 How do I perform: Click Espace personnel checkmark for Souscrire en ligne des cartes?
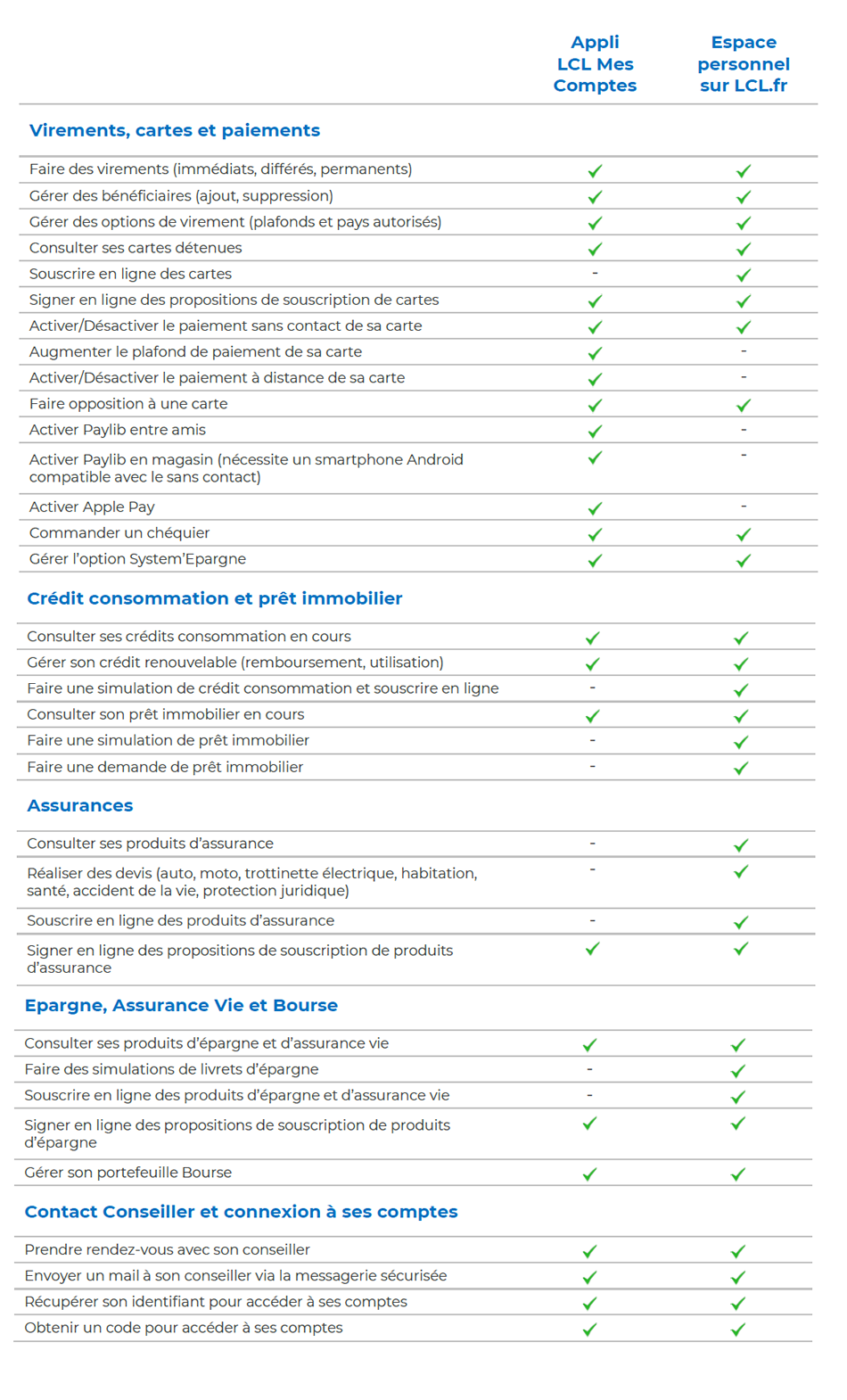coord(744,275)
